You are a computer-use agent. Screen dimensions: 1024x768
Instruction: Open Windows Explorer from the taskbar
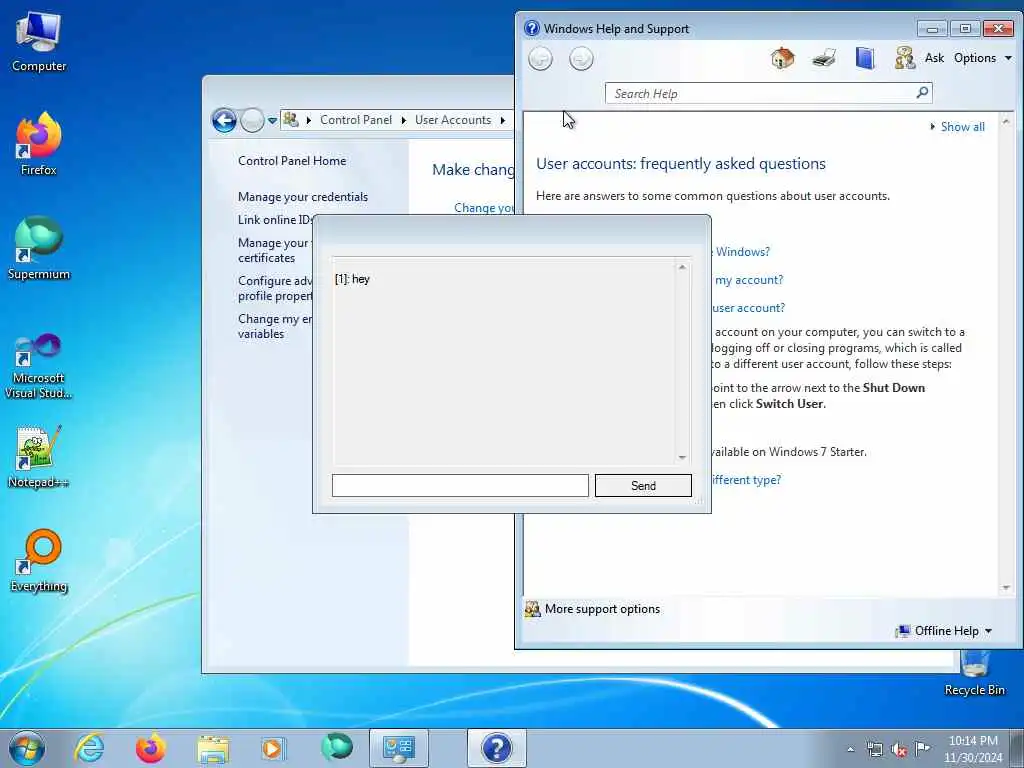[x=213, y=748]
